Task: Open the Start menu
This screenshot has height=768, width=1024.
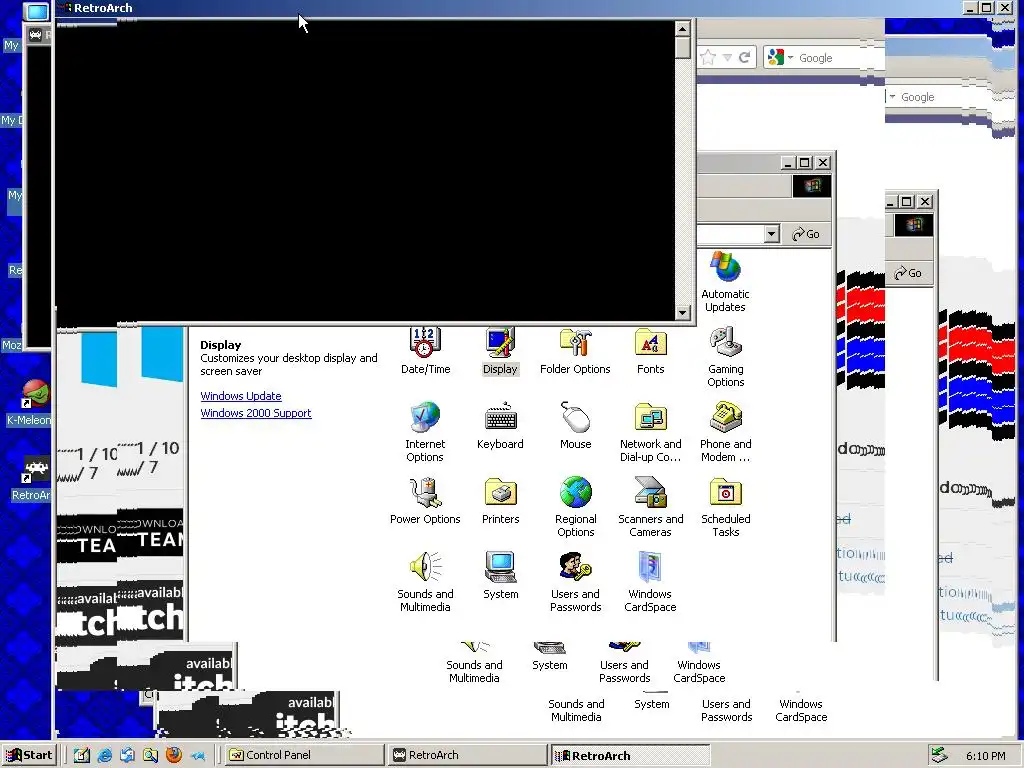Action: tap(29, 755)
